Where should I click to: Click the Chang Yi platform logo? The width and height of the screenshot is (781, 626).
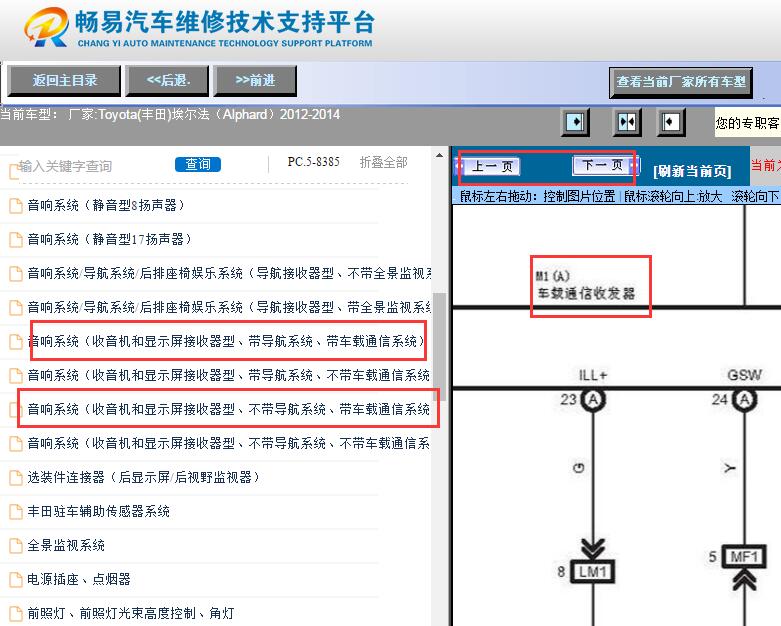point(199,28)
